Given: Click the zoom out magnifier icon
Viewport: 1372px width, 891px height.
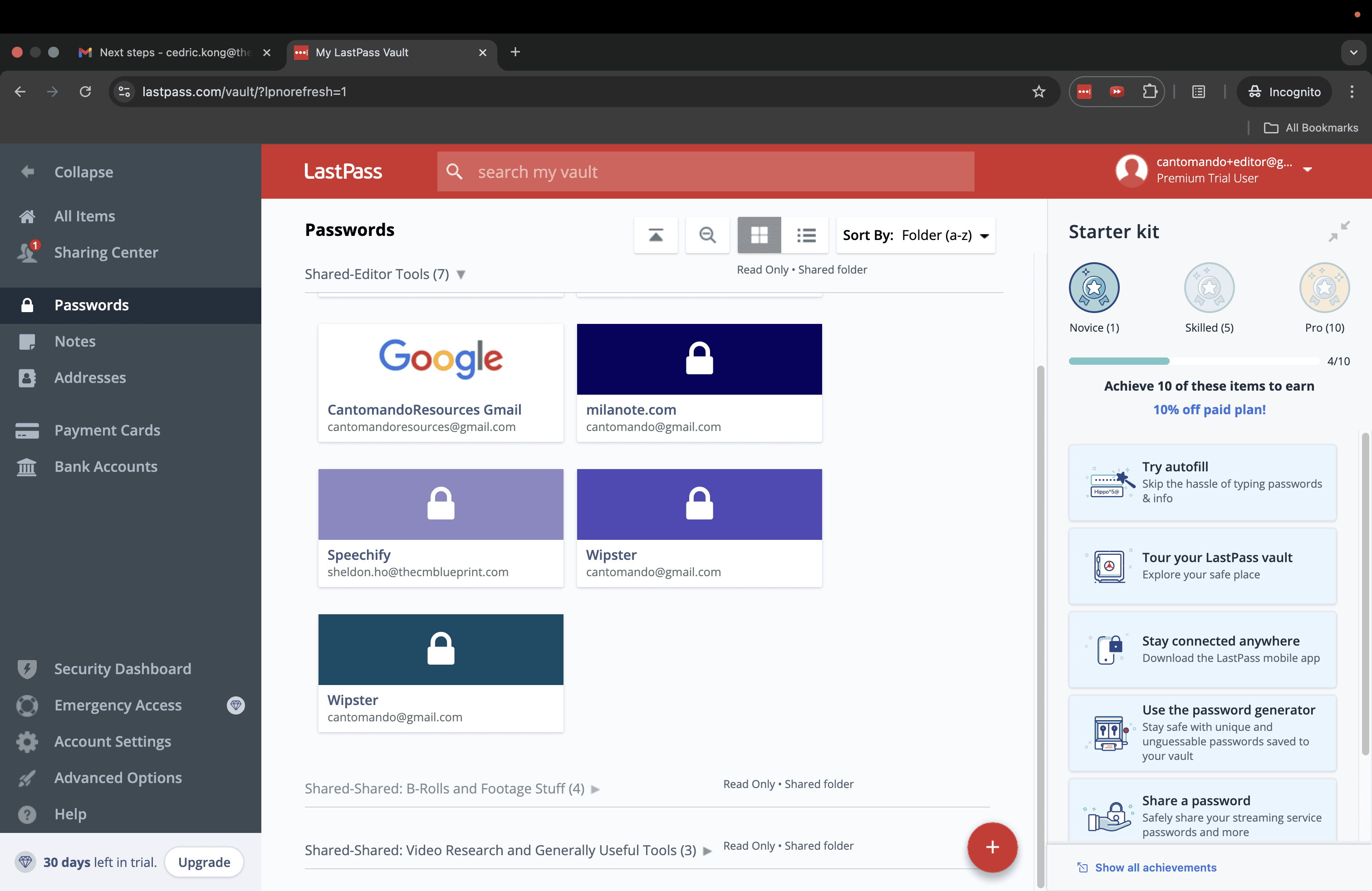Looking at the screenshot, I should [x=707, y=235].
